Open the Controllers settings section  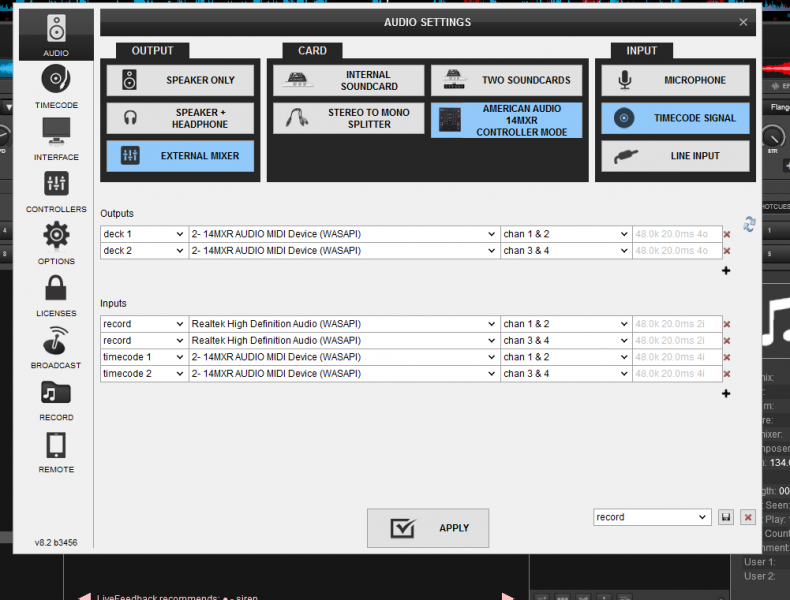56,191
